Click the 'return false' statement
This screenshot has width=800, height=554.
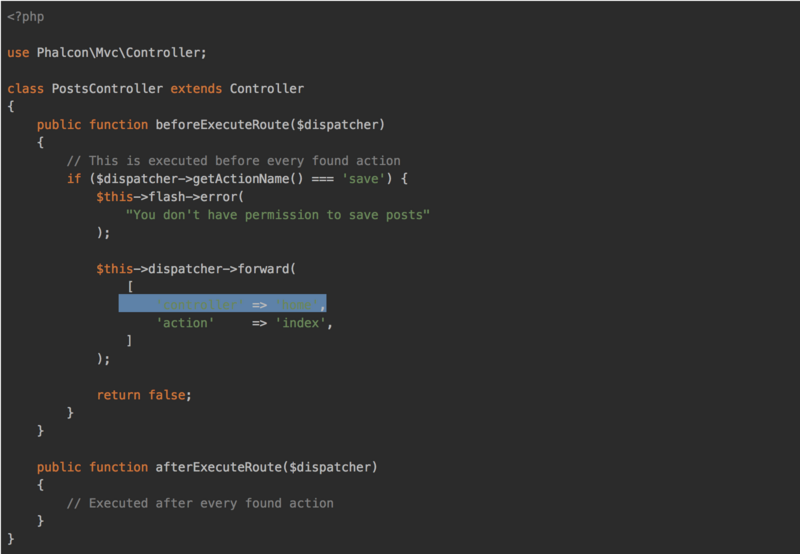point(143,395)
